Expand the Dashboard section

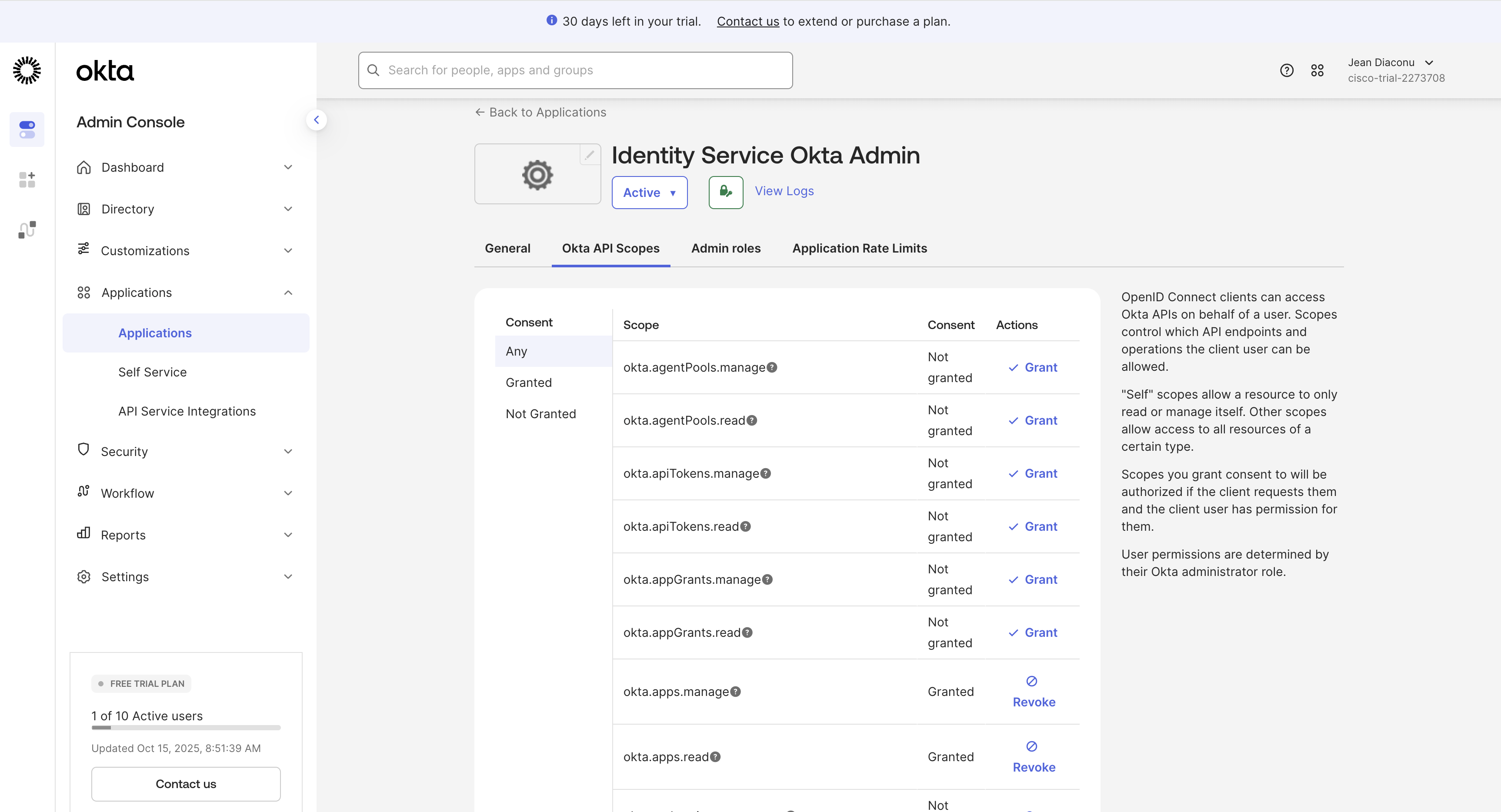pos(288,167)
